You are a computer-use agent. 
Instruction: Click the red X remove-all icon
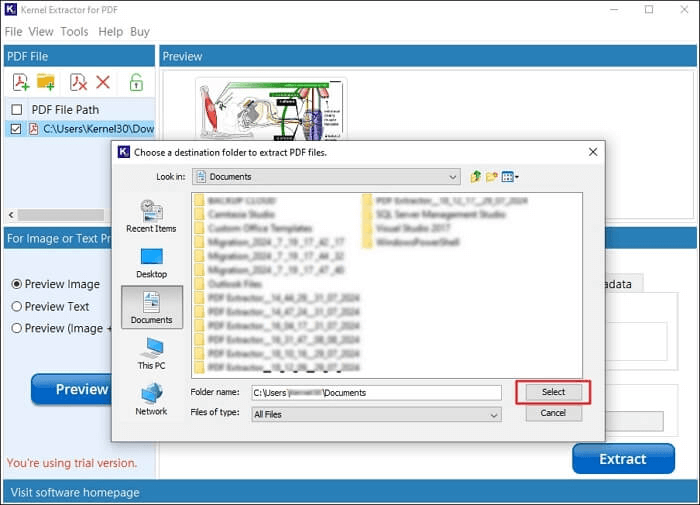(x=103, y=82)
